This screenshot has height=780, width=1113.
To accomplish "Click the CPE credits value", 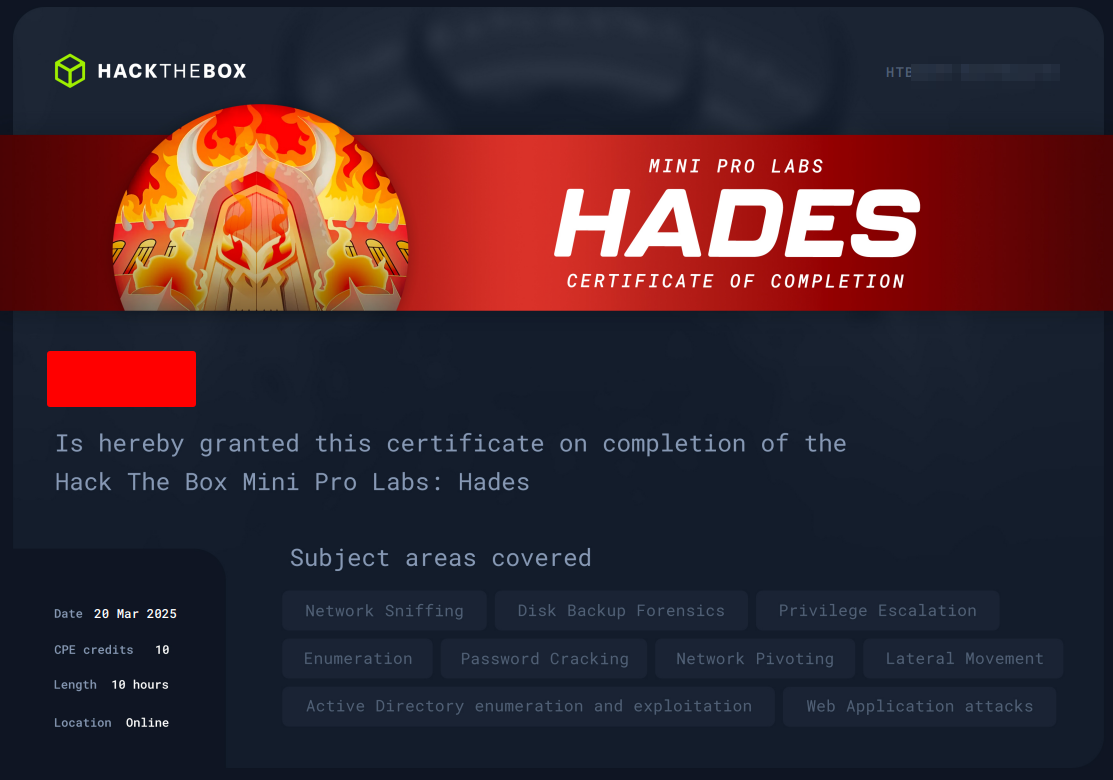I will tap(162, 650).
